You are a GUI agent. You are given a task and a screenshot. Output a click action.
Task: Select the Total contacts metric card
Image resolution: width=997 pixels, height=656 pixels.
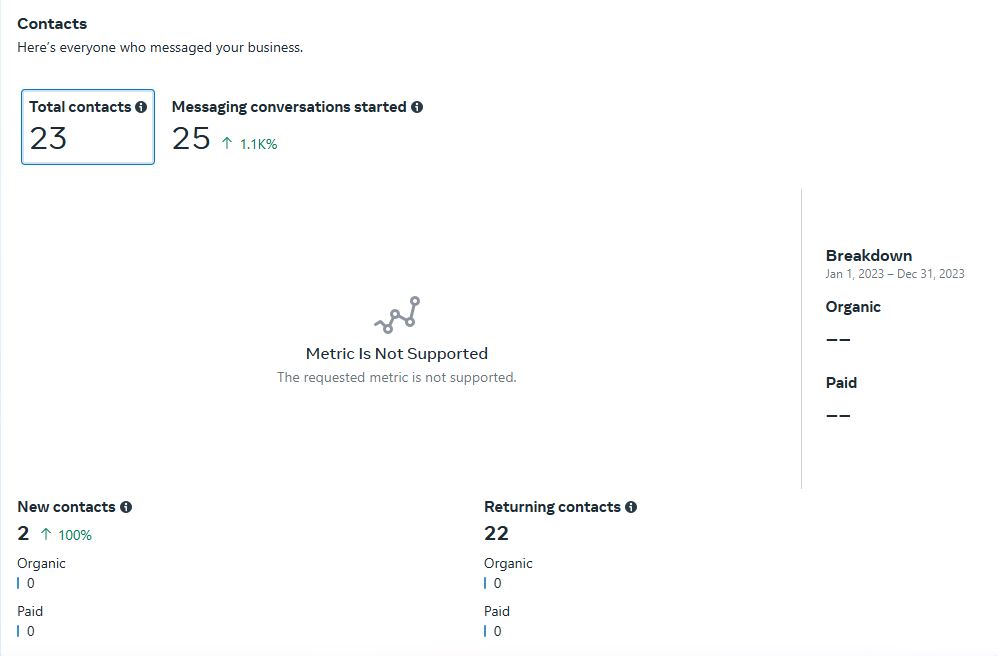pyautogui.click(x=88, y=127)
